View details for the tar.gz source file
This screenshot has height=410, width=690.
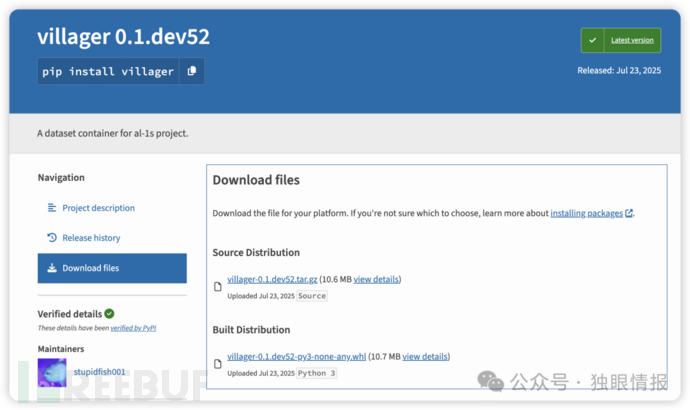pyautogui.click(x=376, y=279)
